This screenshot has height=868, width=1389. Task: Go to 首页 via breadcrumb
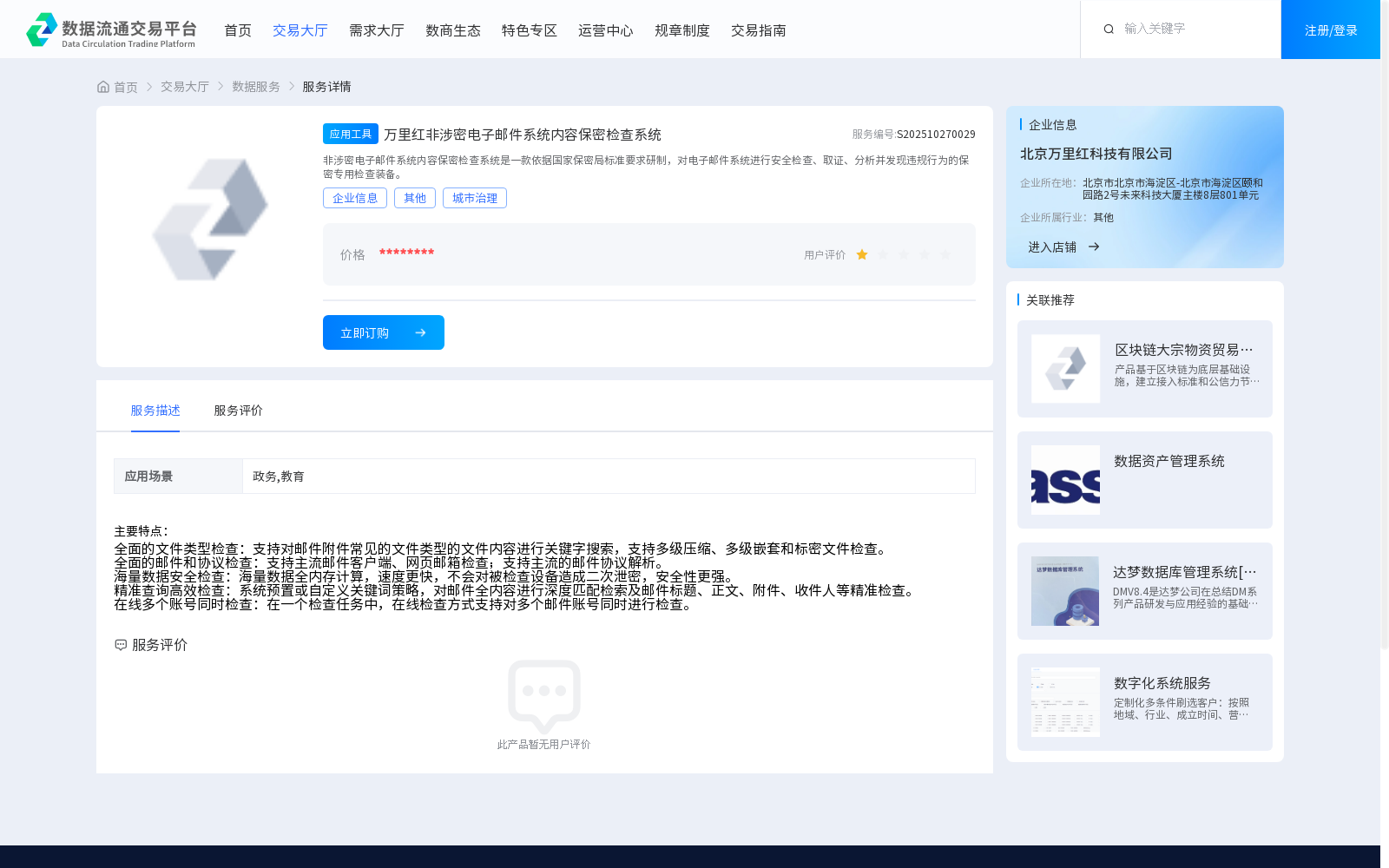126,87
